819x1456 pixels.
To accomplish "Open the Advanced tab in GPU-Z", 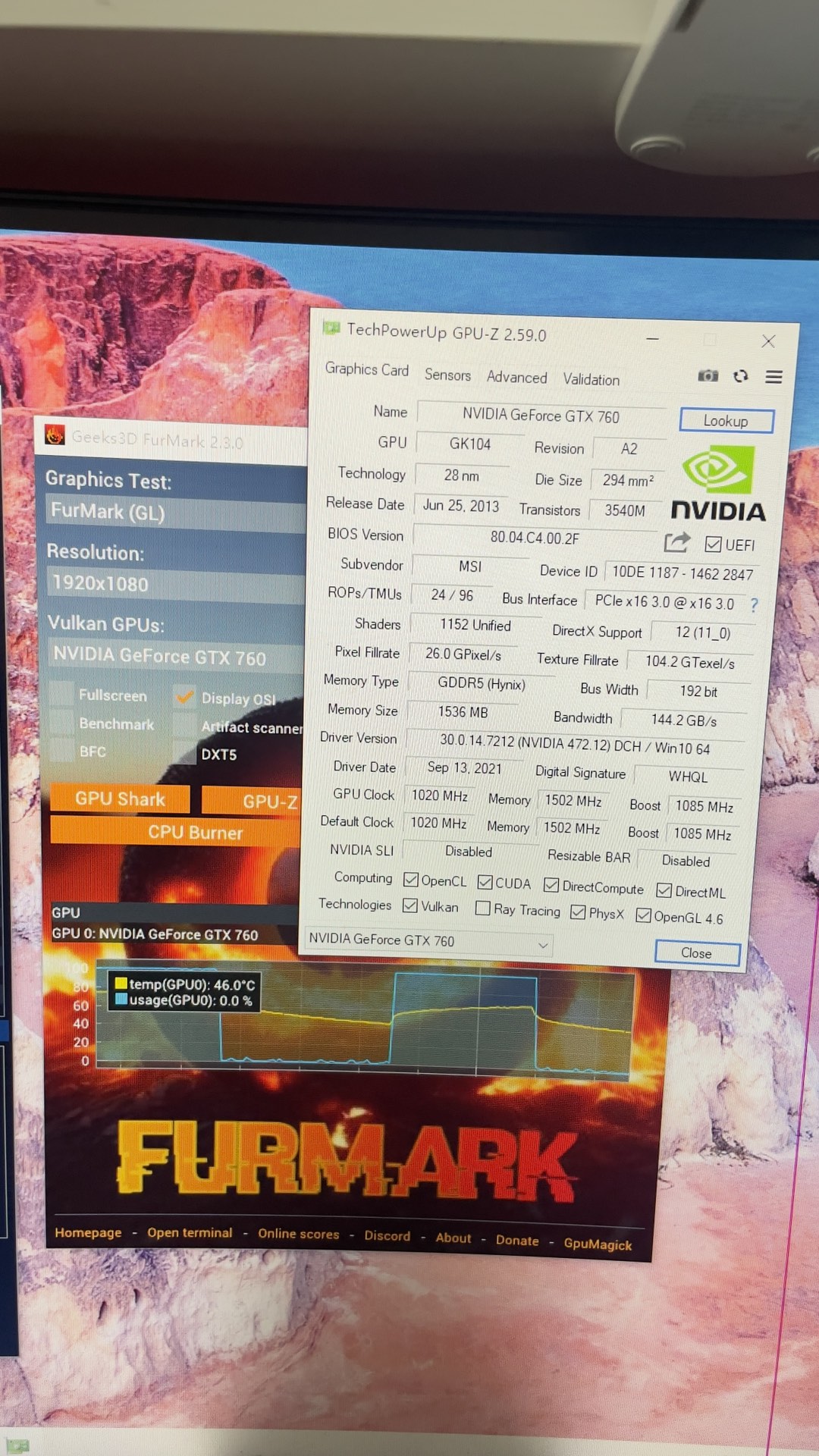I will [516, 377].
